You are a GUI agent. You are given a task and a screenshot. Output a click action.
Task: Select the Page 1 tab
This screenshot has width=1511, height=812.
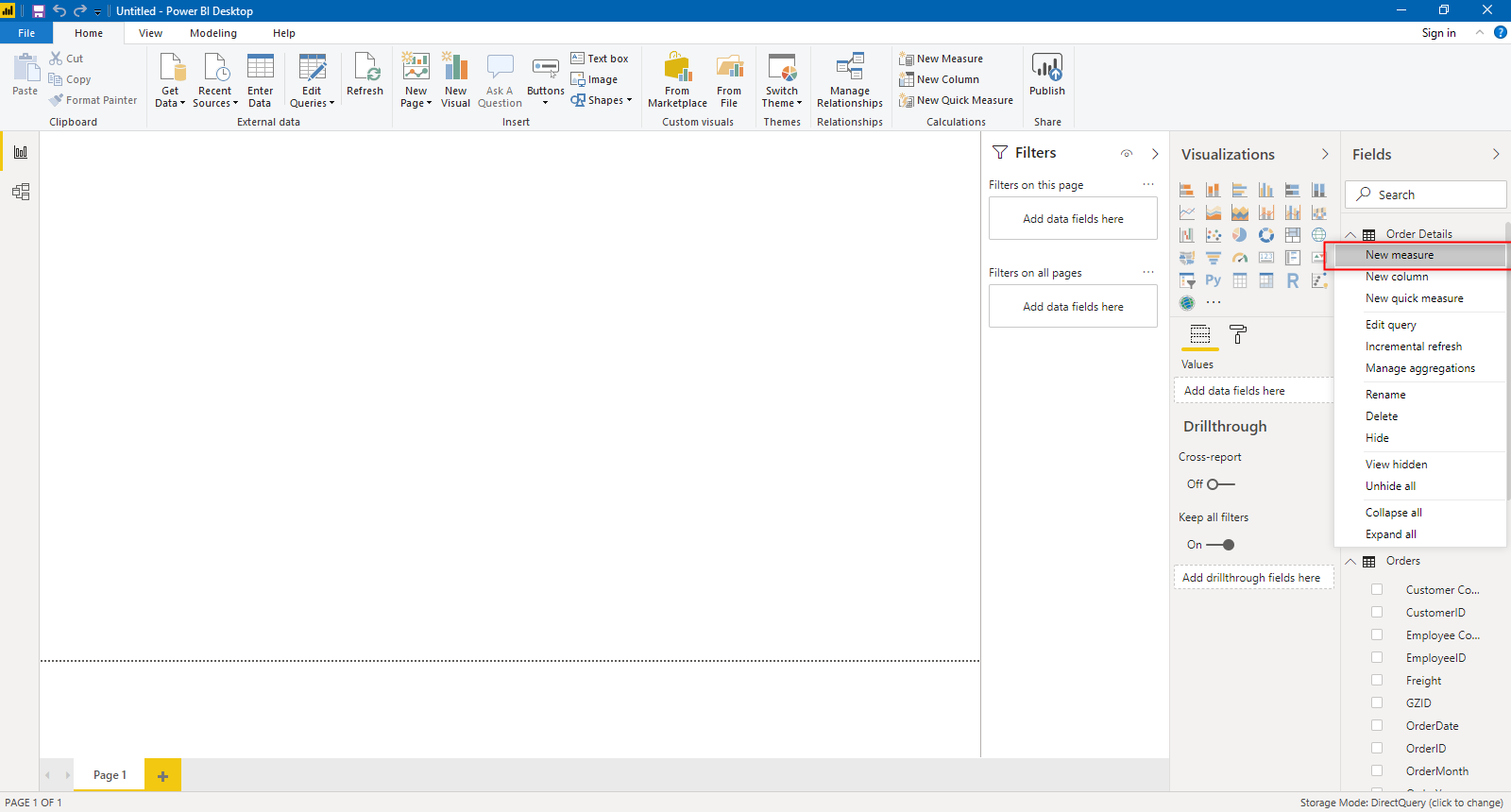click(110, 775)
